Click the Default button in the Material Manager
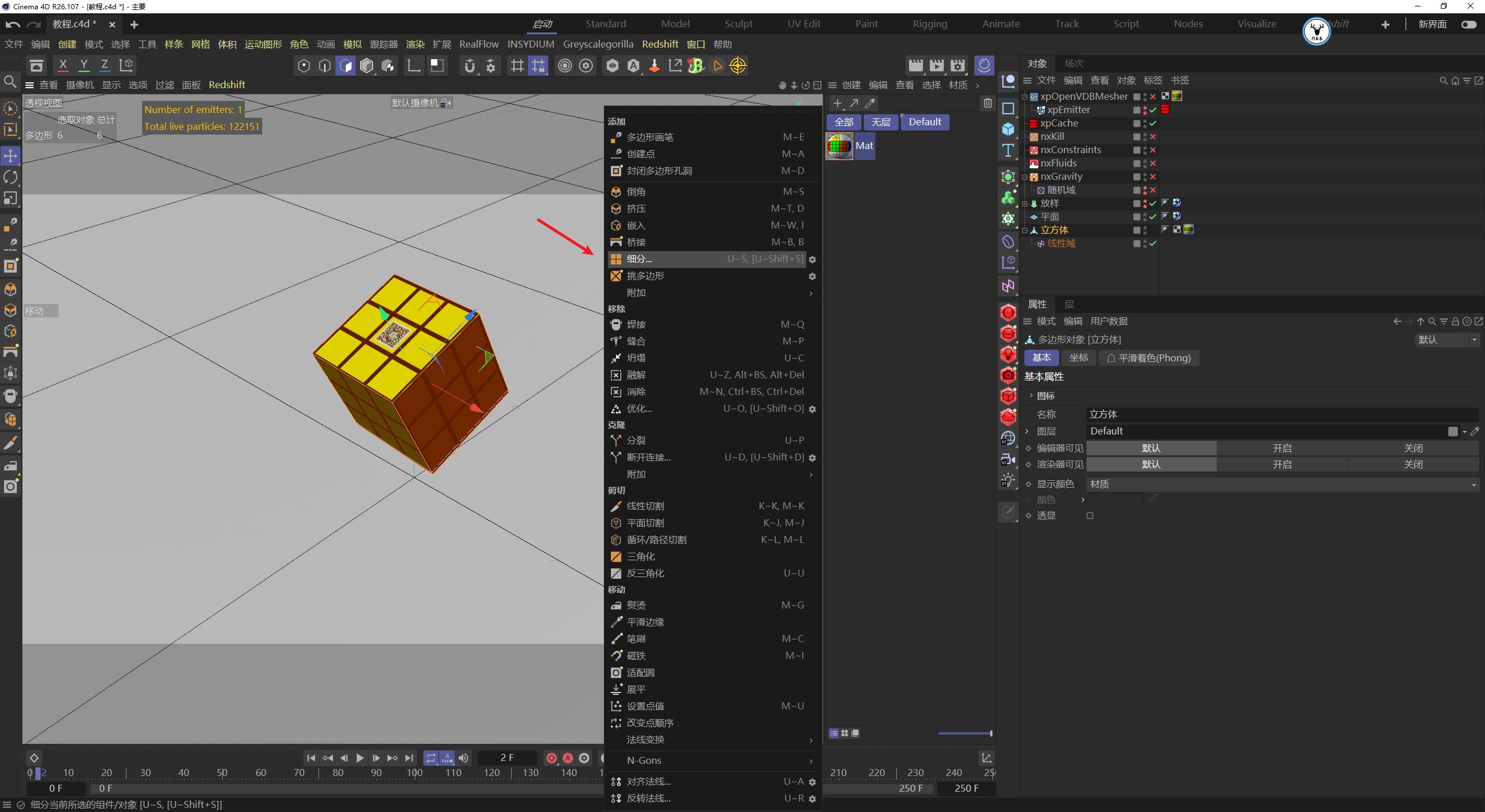The width and height of the screenshot is (1485, 812). [925, 122]
